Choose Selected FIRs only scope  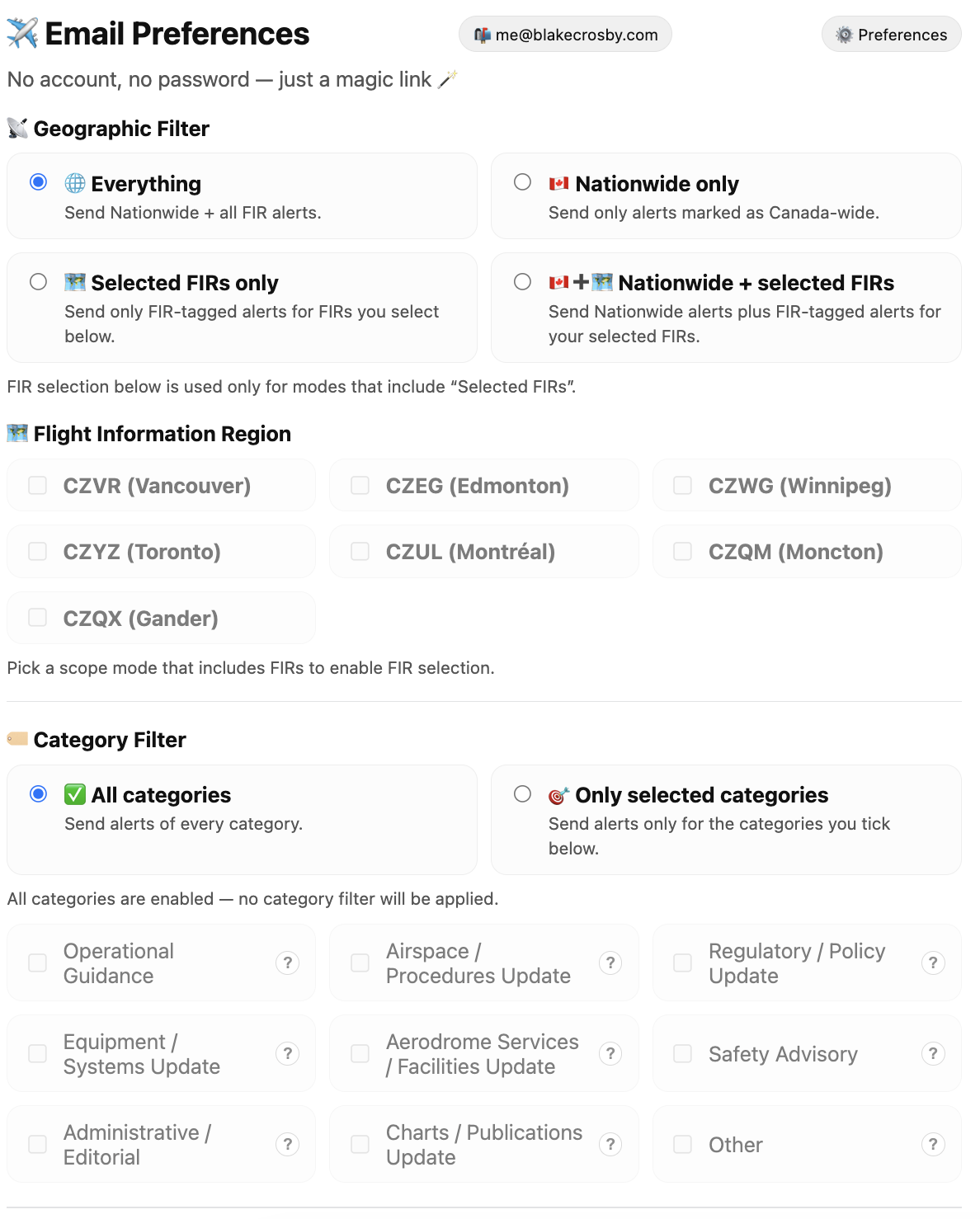point(39,282)
